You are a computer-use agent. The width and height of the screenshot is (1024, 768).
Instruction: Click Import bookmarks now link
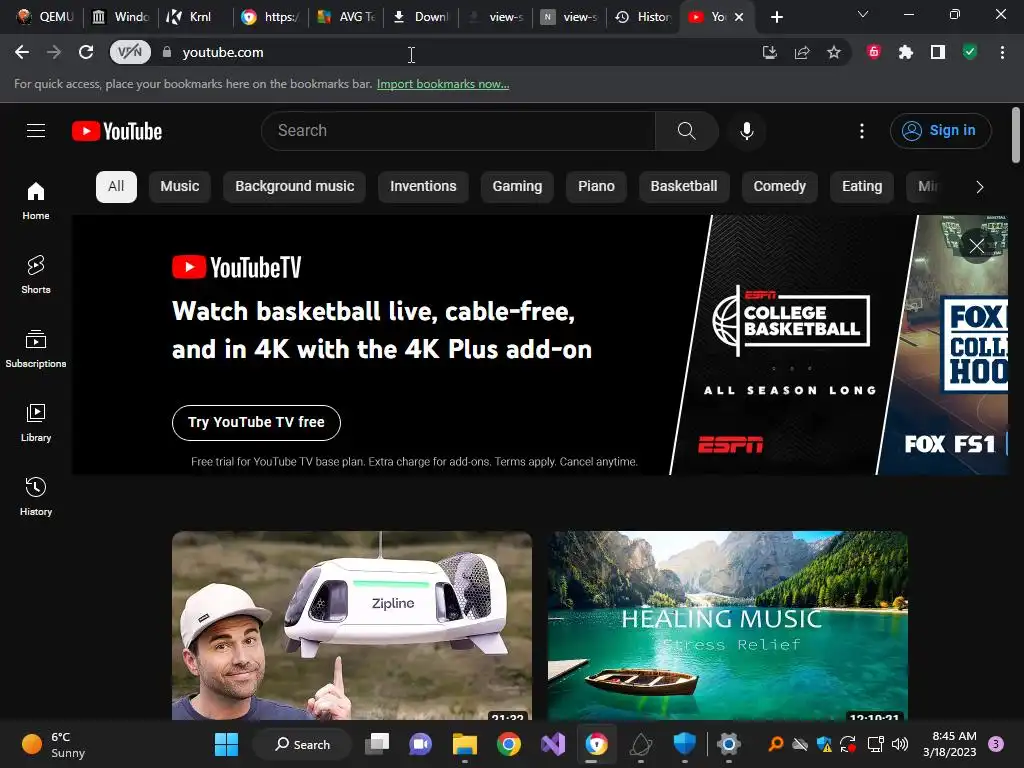(x=443, y=84)
